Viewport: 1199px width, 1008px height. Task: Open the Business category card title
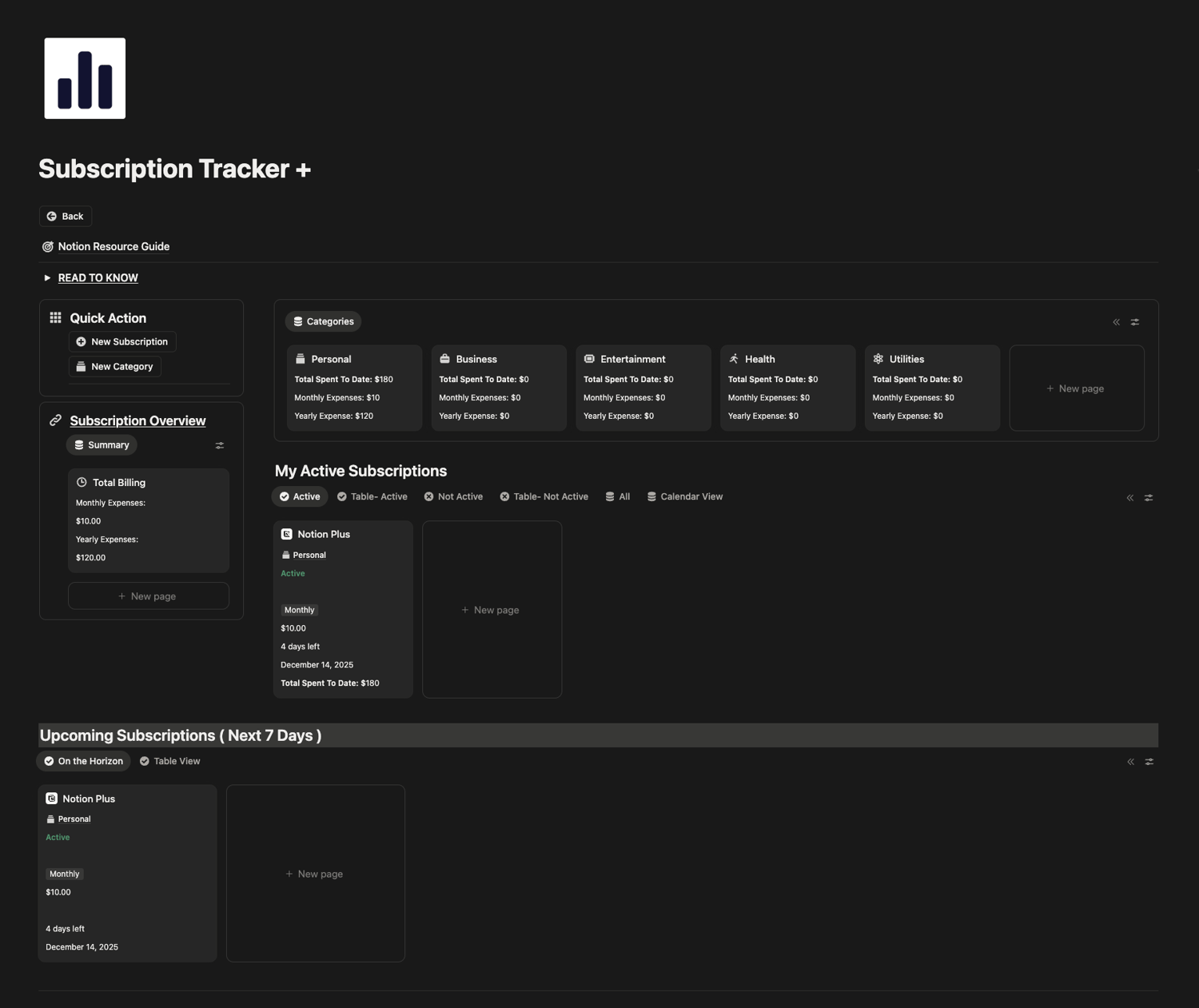point(476,359)
